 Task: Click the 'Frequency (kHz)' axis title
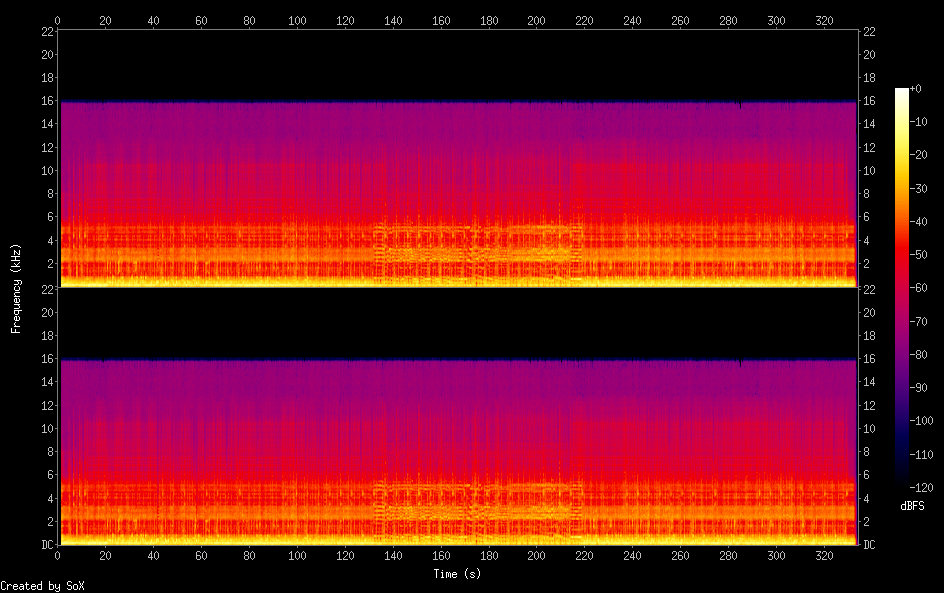click(16, 289)
